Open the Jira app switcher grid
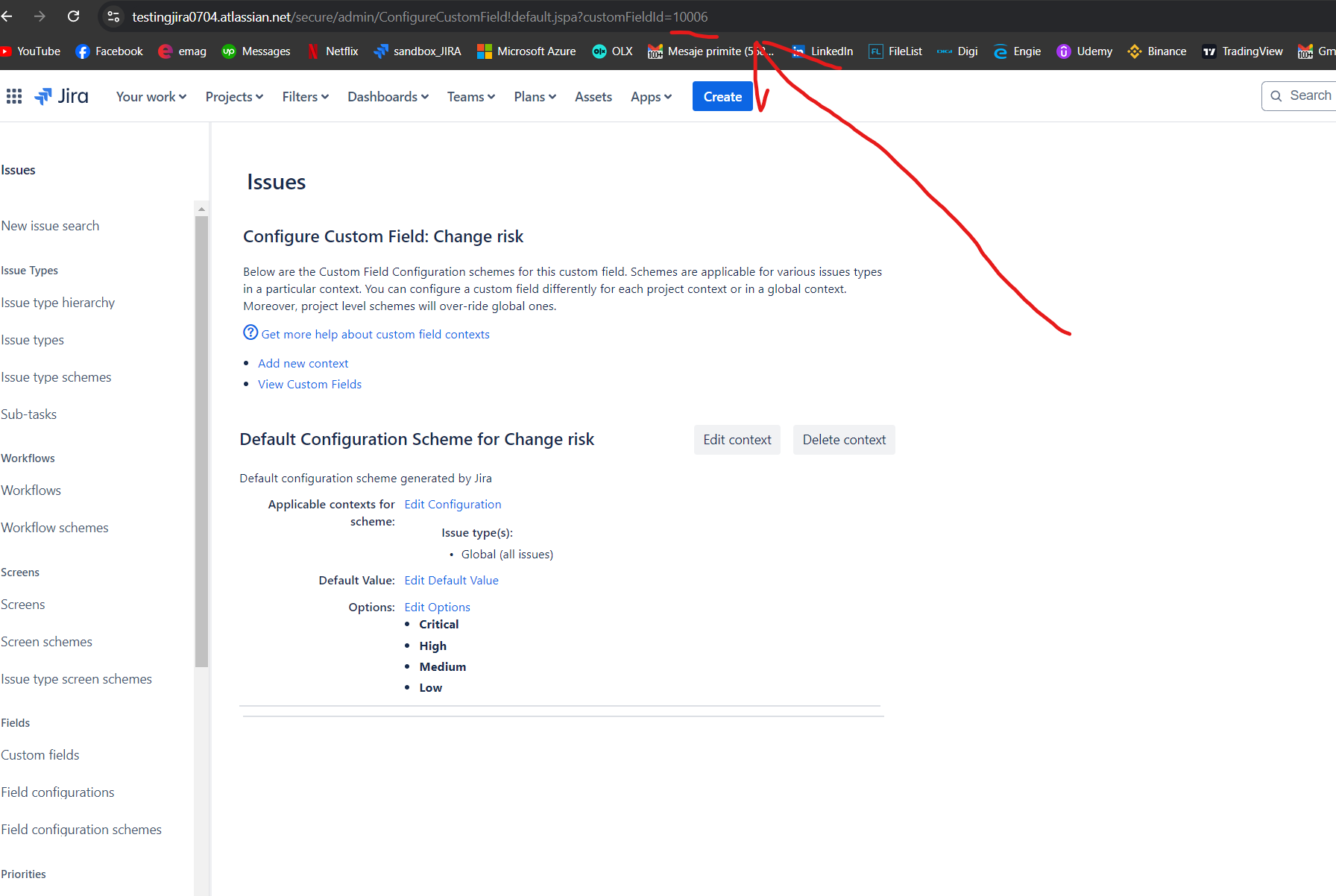 click(x=14, y=96)
